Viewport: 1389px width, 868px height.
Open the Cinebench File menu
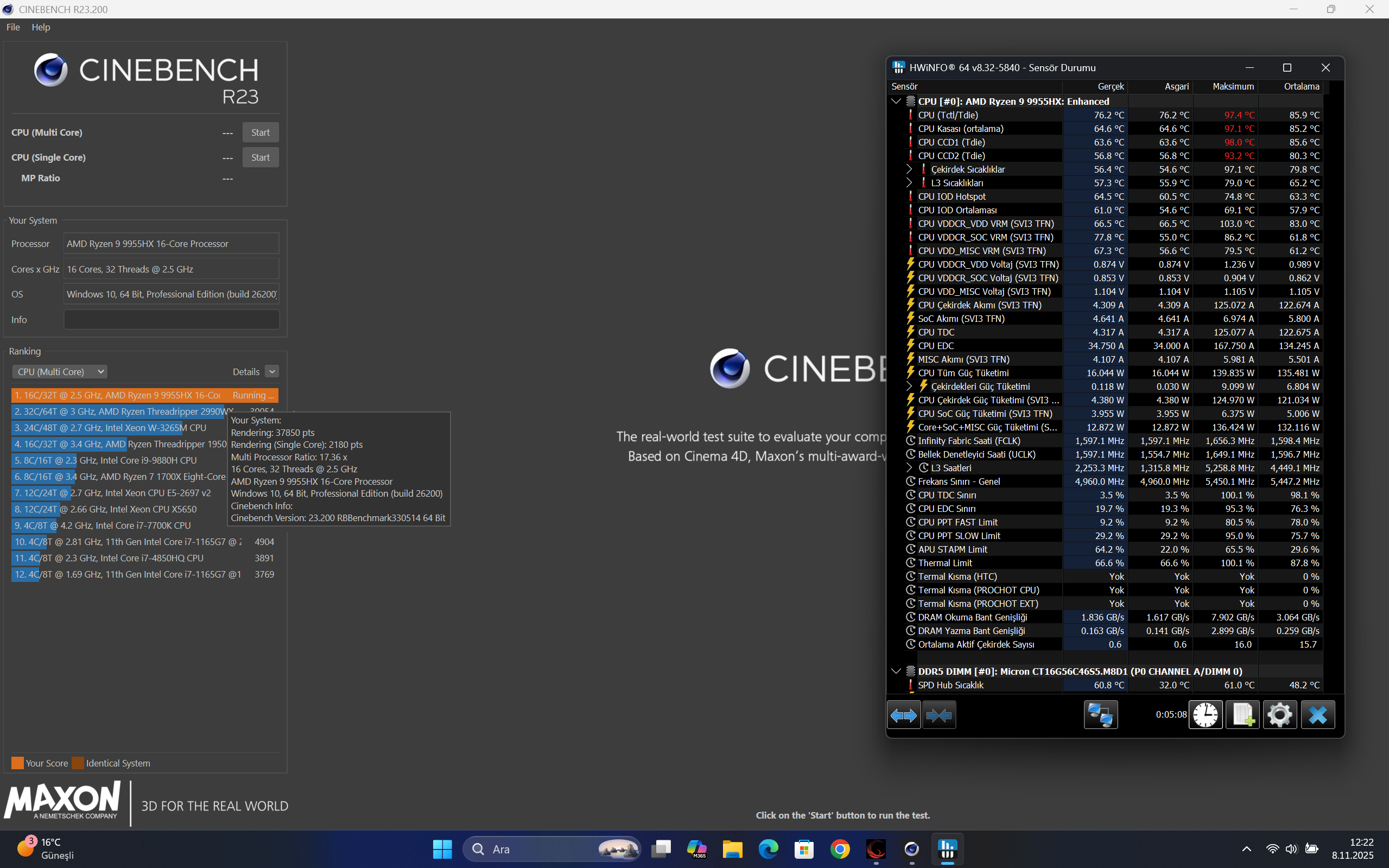click(13, 27)
